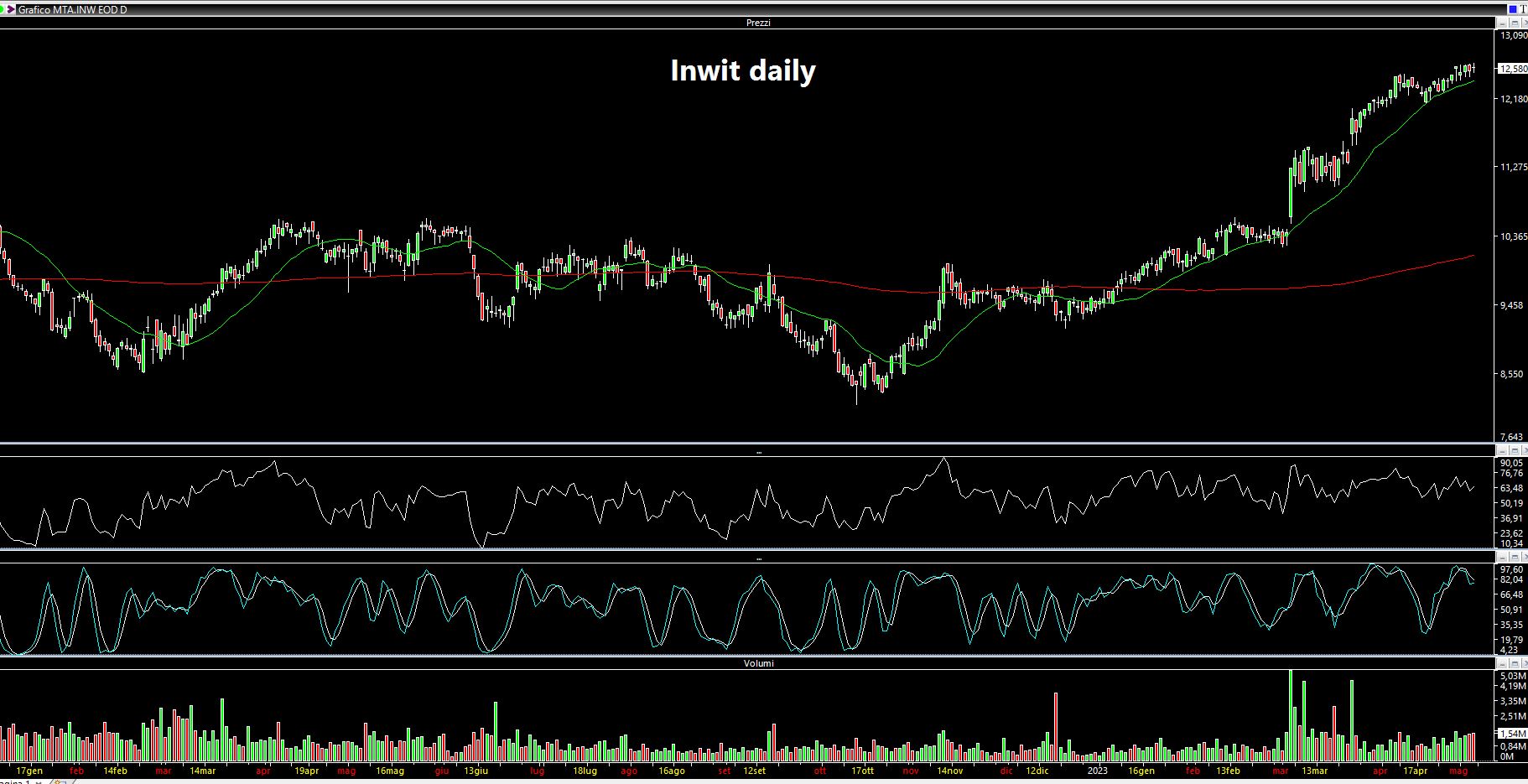Click the blue square icon in the title bar
The image size is (1528, 784).
point(1513,9)
